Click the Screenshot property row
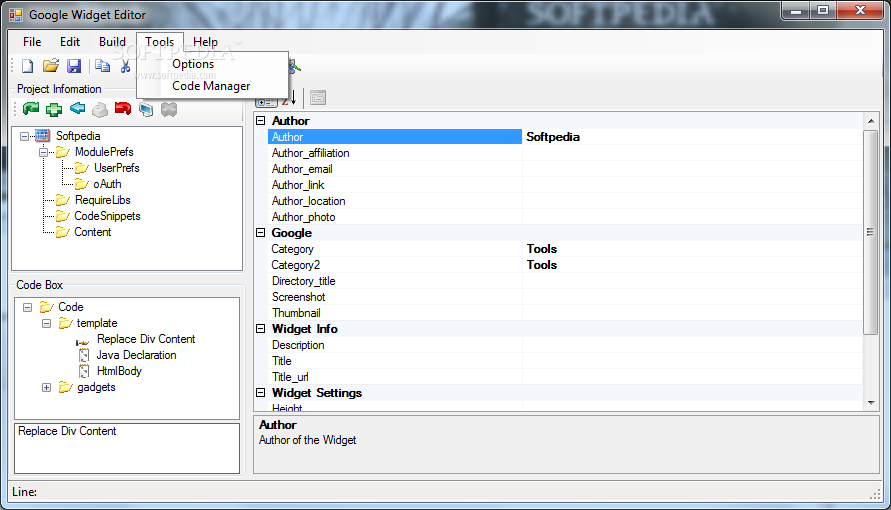Image resolution: width=891 pixels, height=510 pixels. point(565,296)
